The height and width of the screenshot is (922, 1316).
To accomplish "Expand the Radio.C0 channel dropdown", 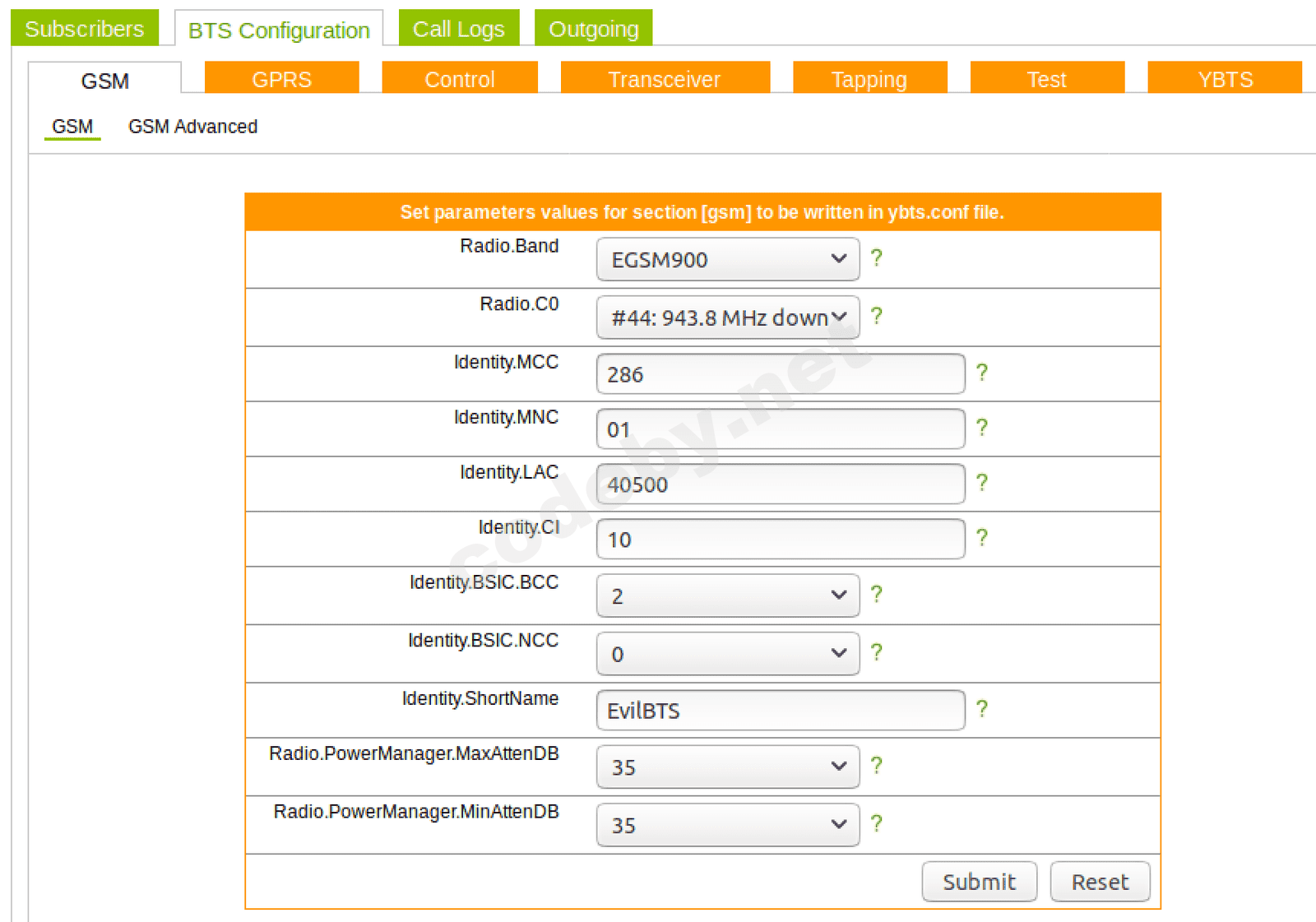I will point(728,317).
